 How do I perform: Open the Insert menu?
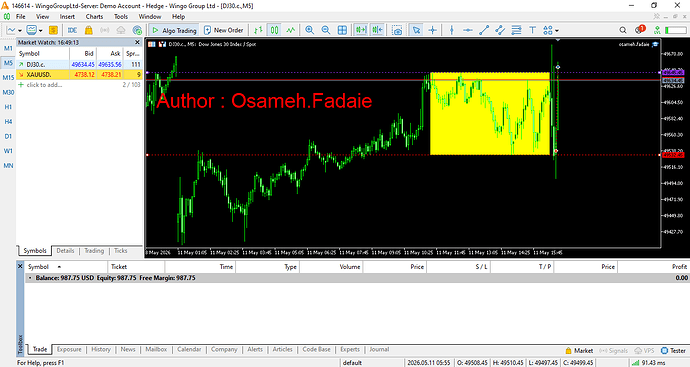(x=67, y=17)
